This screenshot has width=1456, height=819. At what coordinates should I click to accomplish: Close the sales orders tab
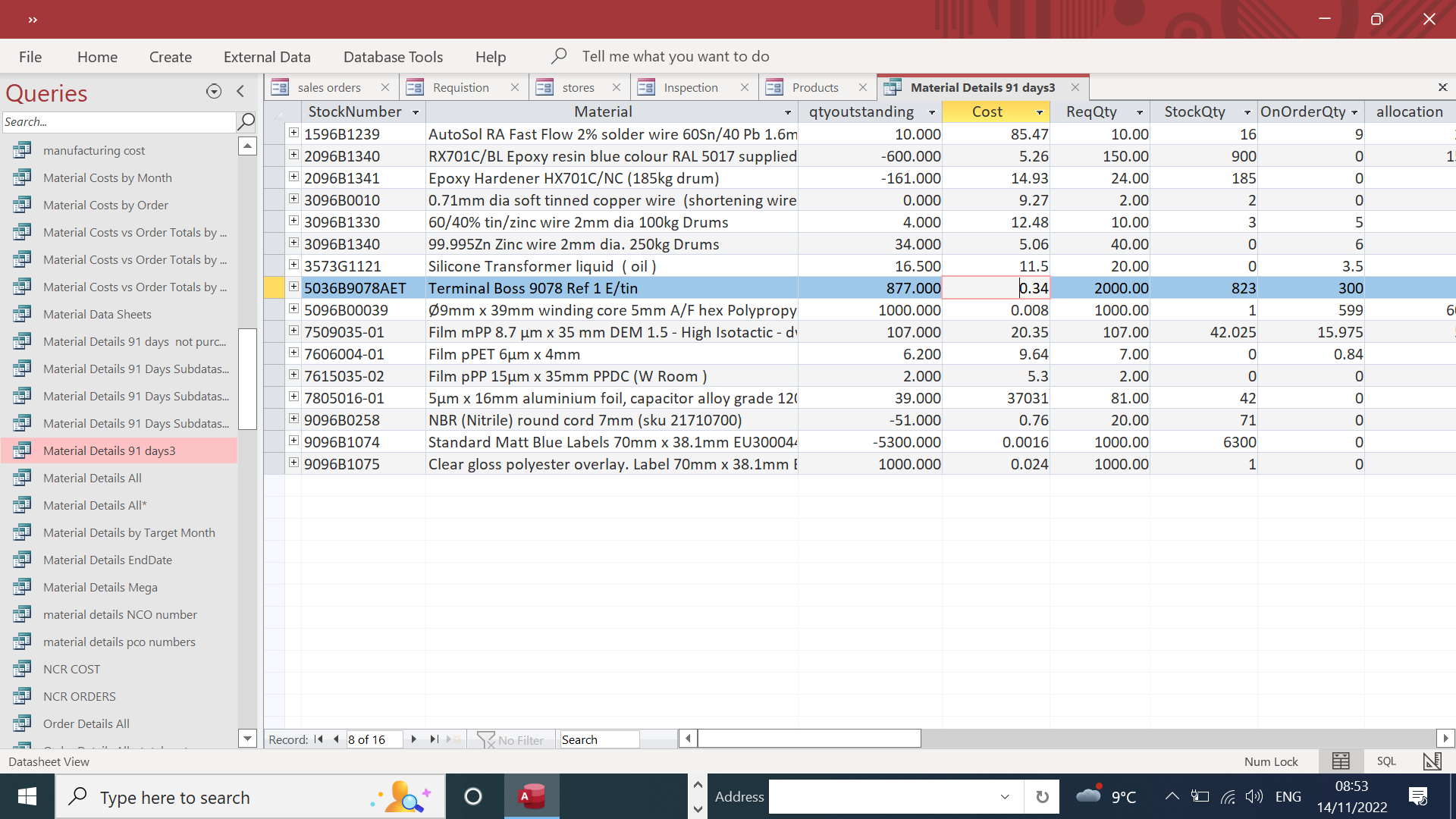pos(385,88)
